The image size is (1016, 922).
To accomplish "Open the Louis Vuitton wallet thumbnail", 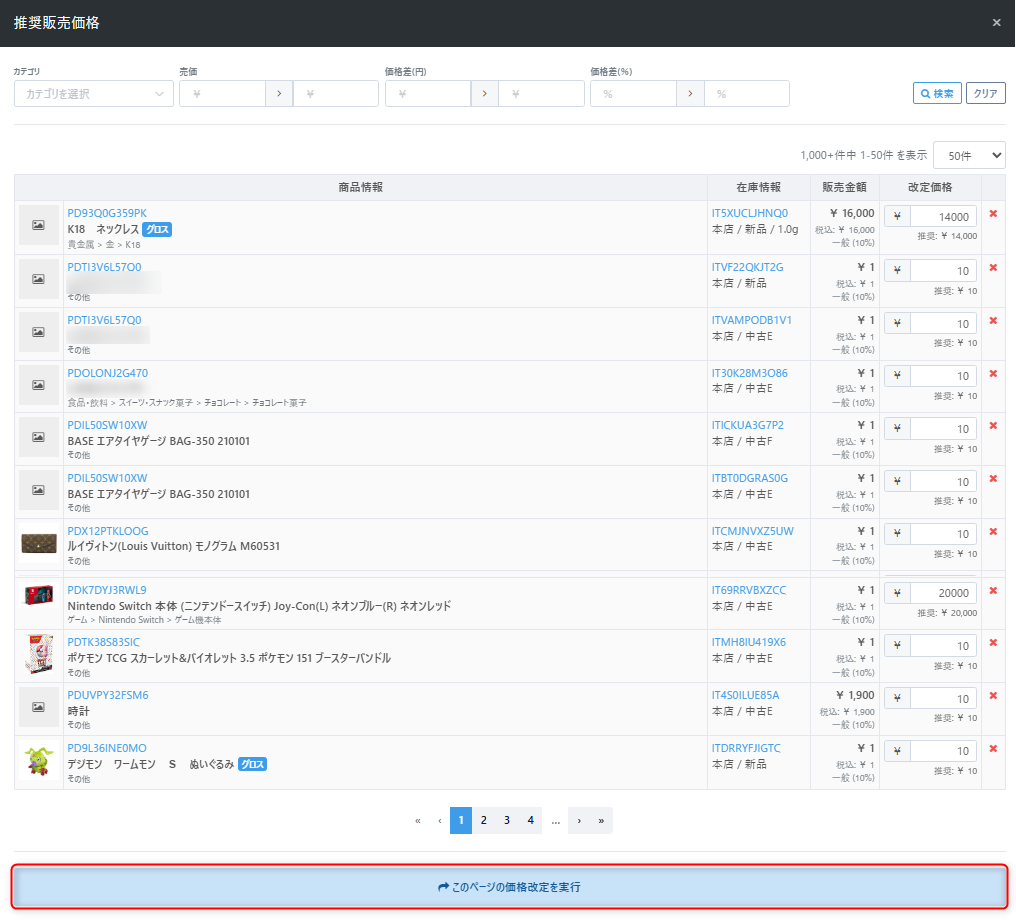I will click(39, 543).
